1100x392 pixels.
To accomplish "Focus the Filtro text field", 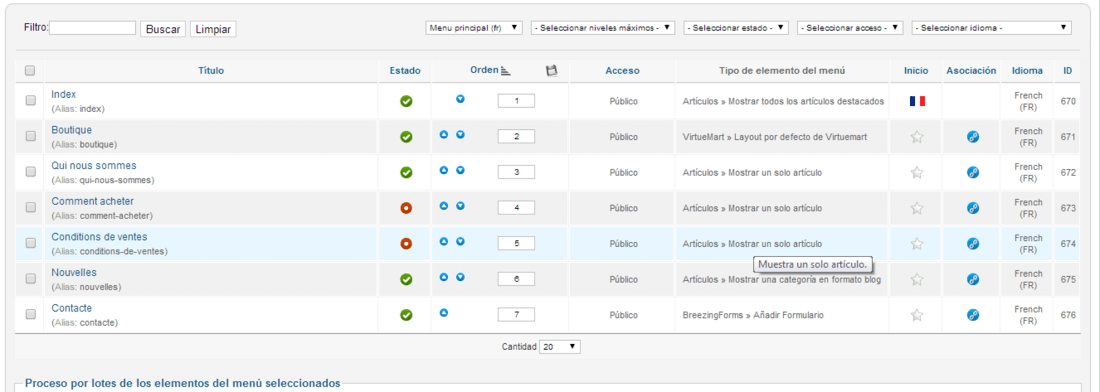I will tap(92, 28).
